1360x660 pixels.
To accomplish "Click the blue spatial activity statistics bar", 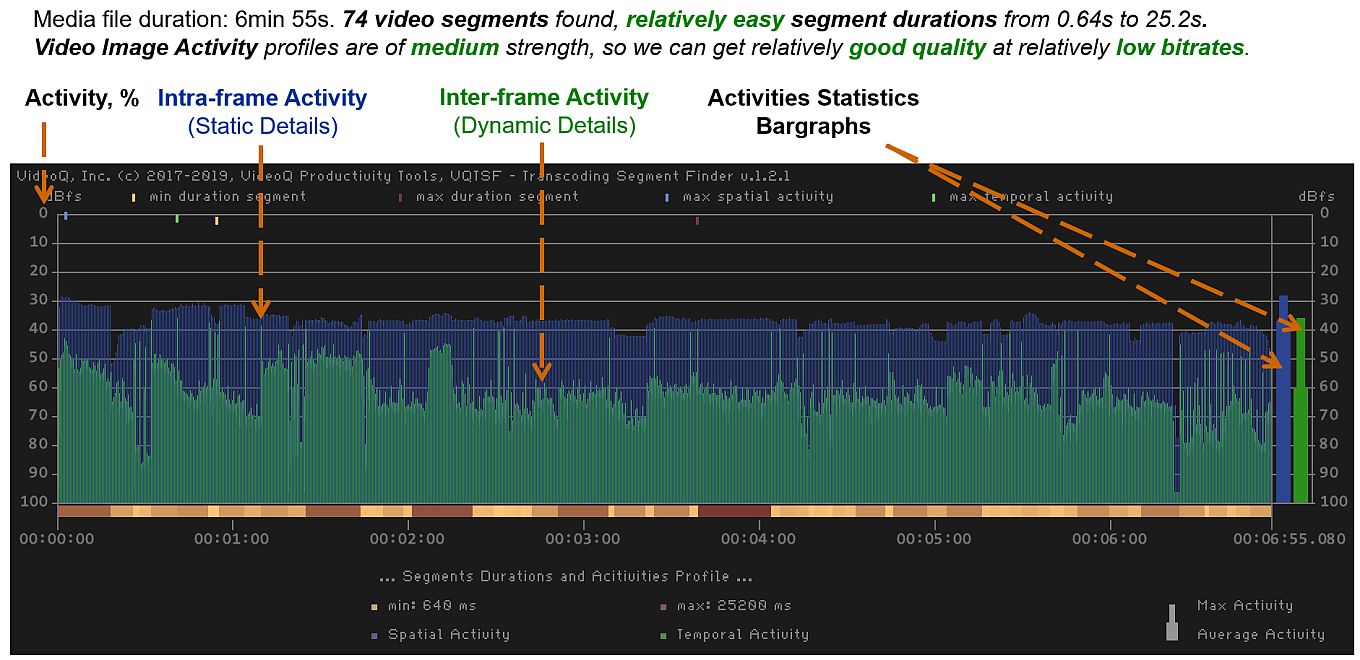I will pyautogui.click(x=1283, y=400).
